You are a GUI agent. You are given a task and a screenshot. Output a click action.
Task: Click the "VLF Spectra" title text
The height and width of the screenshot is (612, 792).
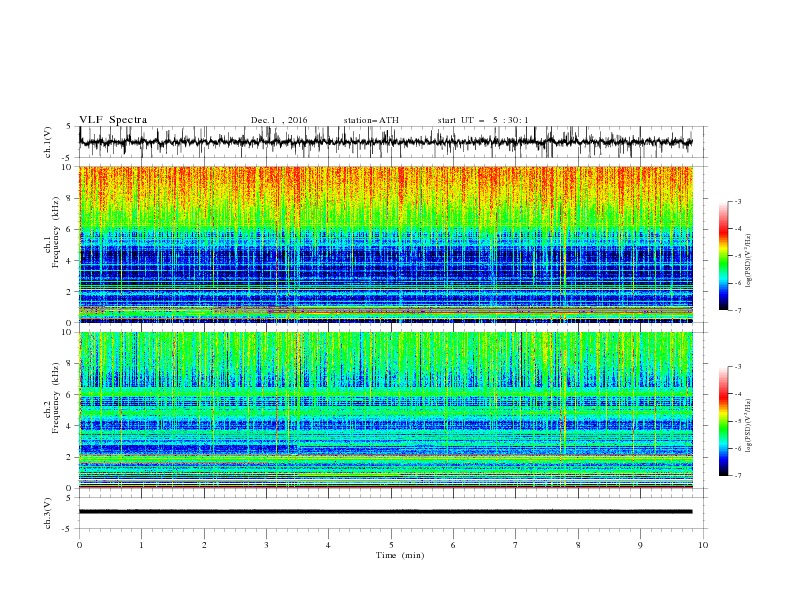pyautogui.click(x=113, y=120)
